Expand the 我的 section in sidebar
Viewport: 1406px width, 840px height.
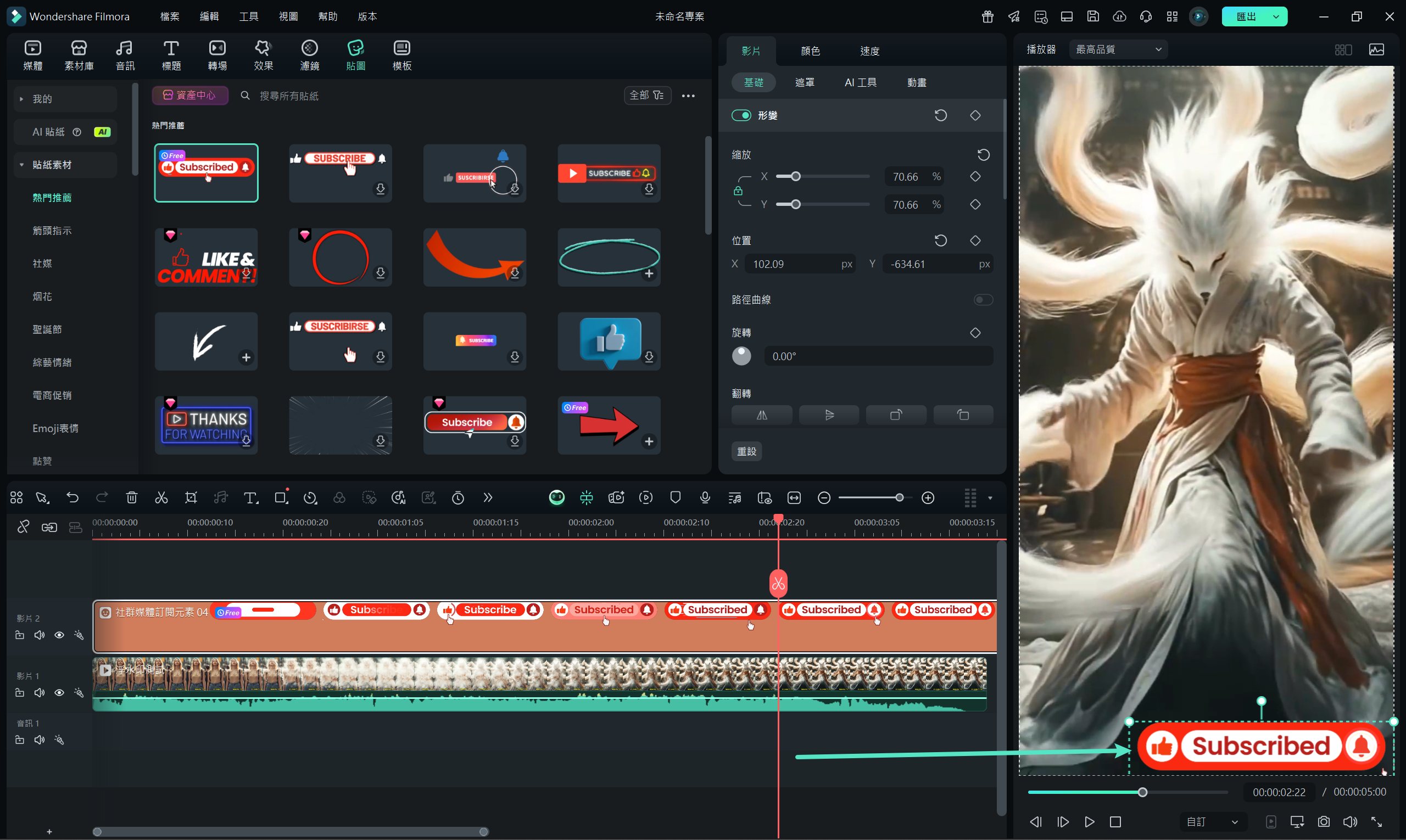point(21,99)
